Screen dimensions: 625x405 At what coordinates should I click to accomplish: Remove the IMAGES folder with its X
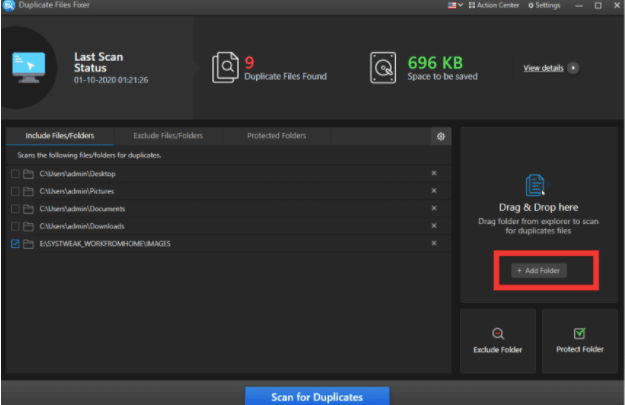coord(434,243)
